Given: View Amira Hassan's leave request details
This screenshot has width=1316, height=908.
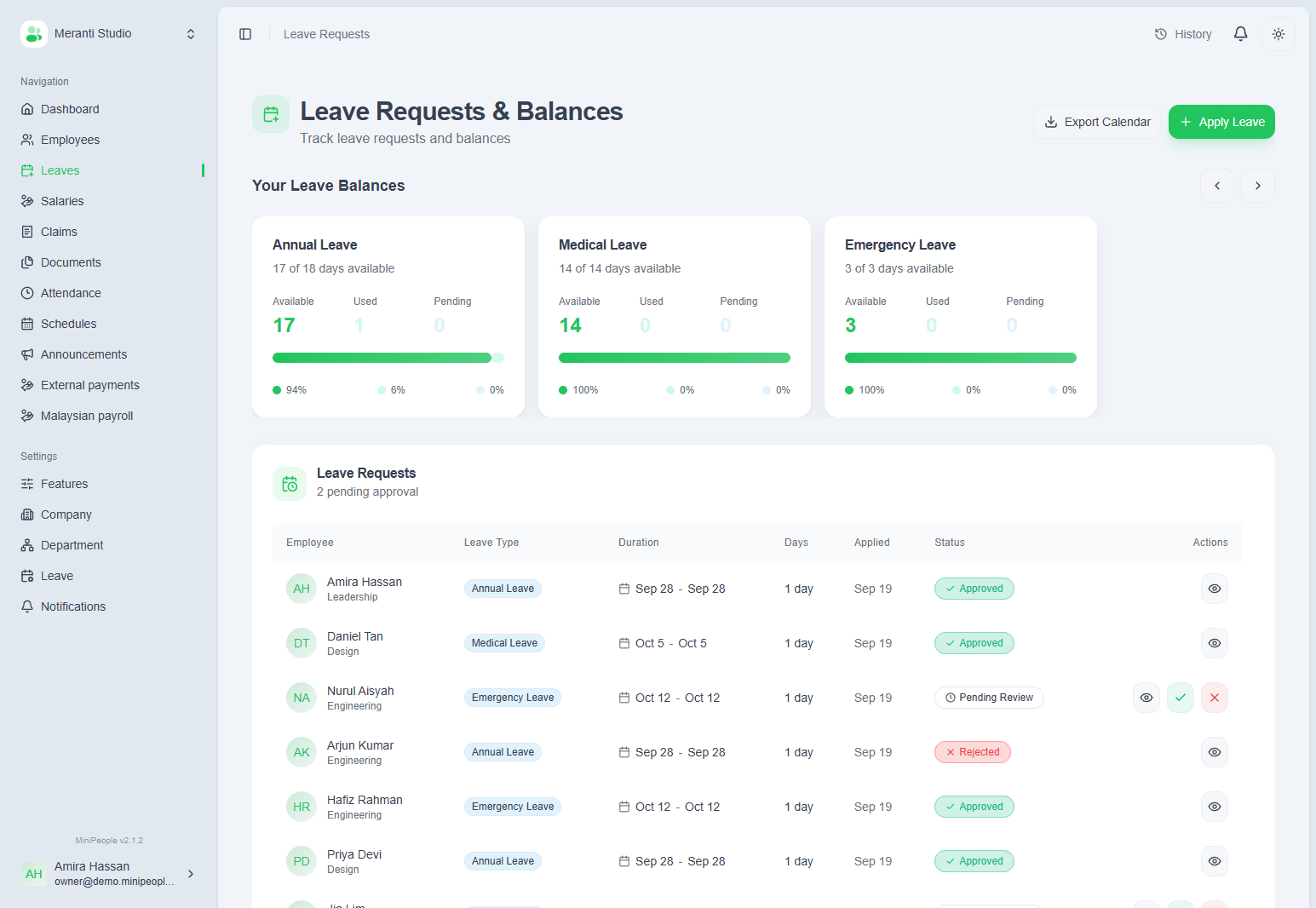Looking at the screenshot, I should pyautogui.click(x=1215, y=589).
